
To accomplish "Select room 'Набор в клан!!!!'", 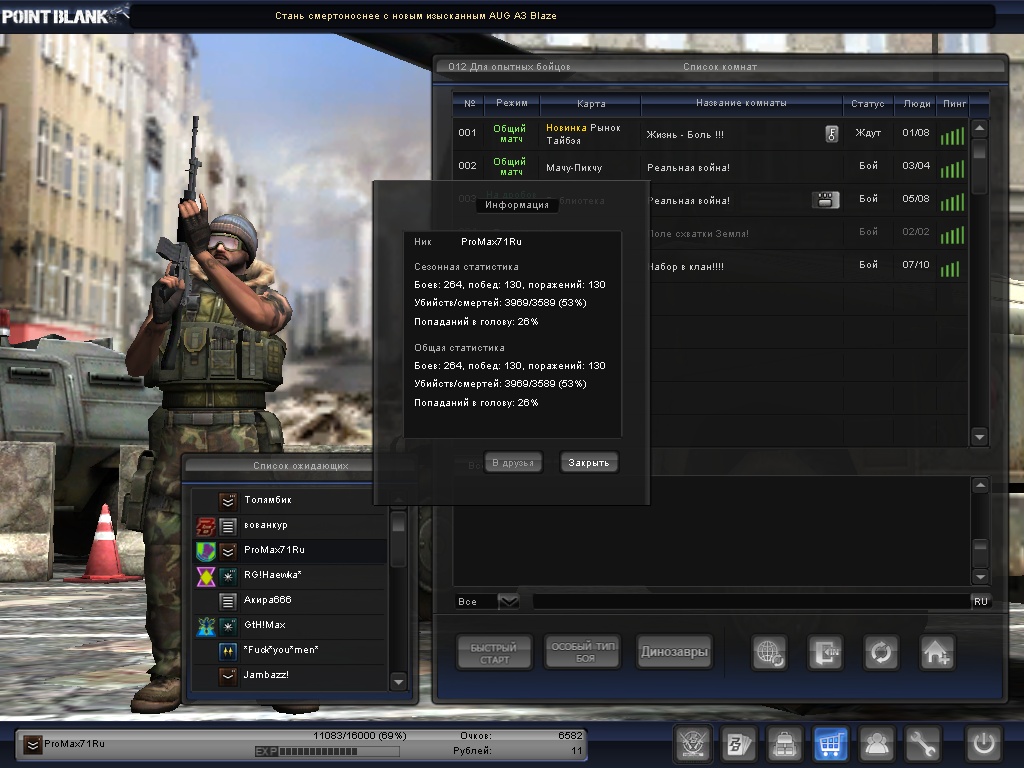I will [808, 266].
